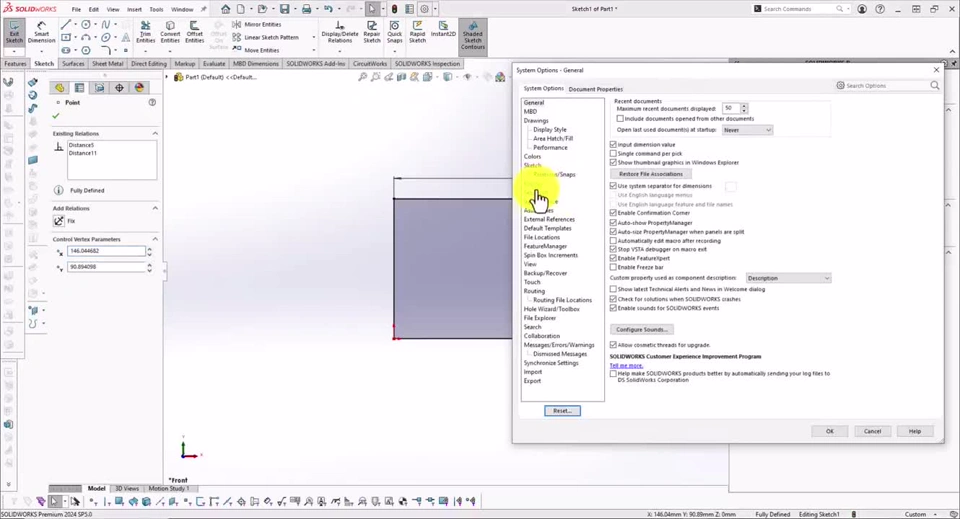Switch to Features tab
This screenshot has width=960, height=519.
point(15,64)
